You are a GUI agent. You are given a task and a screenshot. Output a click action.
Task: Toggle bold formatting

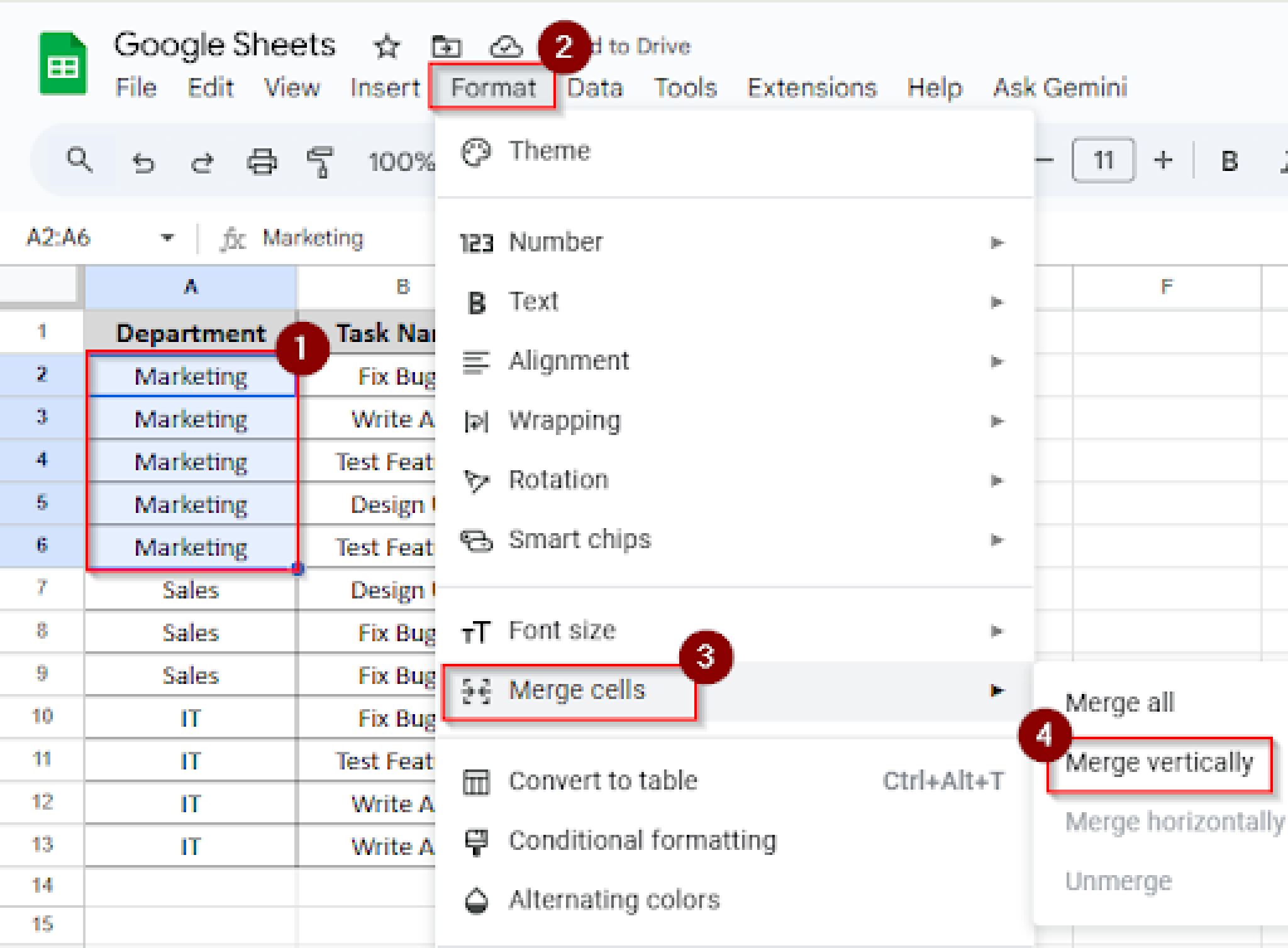point(1227,161)
